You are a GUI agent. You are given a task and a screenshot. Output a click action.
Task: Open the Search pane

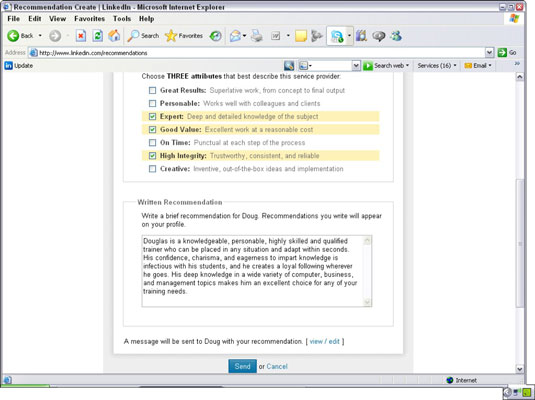pos(143,35)
